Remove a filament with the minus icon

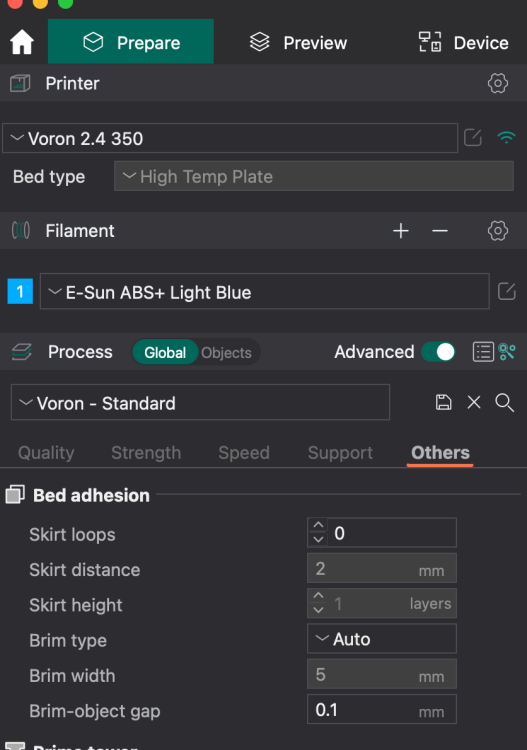439,231
